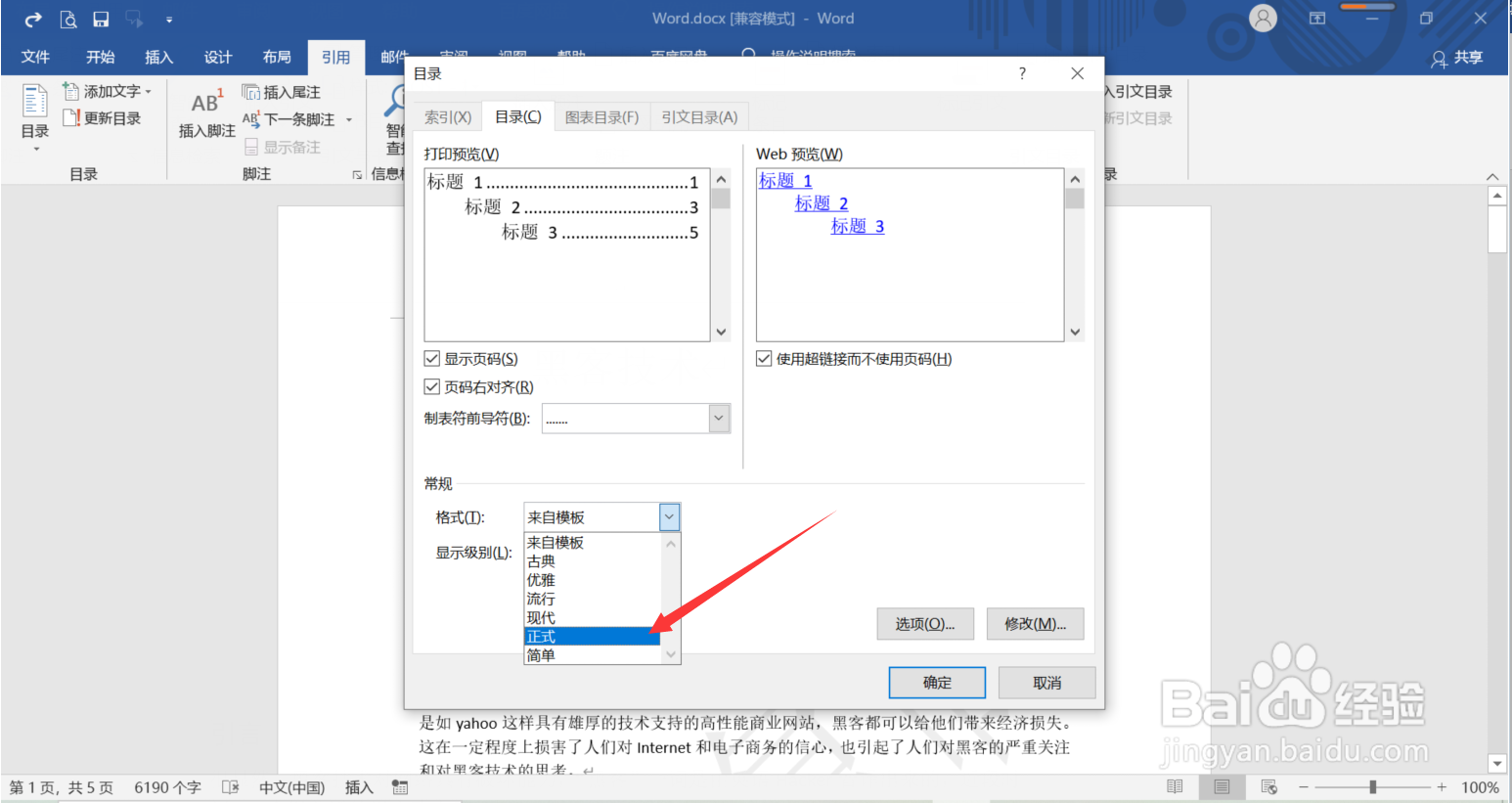Select 正式 in format list
The height and width of the screenshot is (803, 1512).
coord(593,637)
